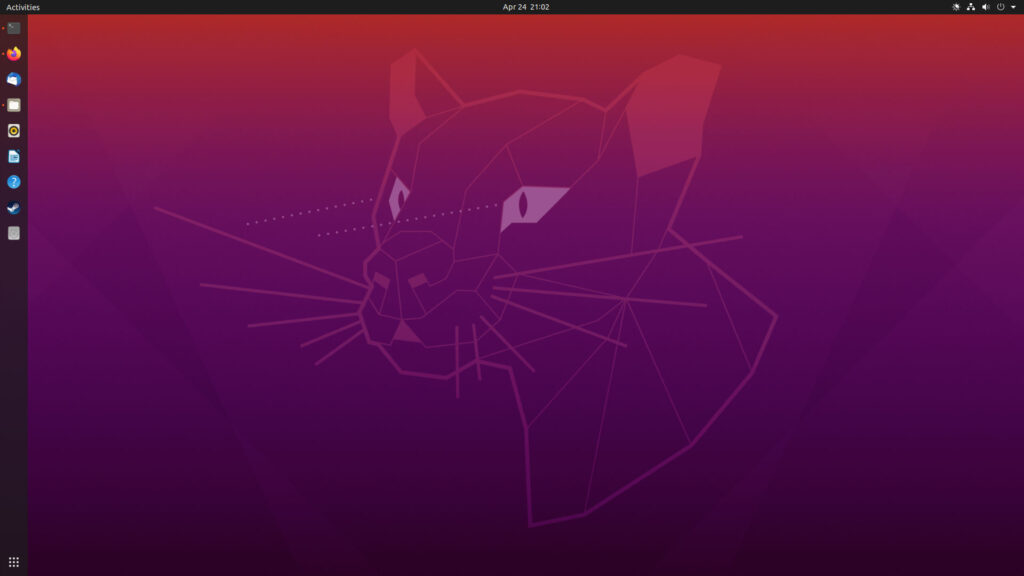Image resolution: width=1024 pixels, height=576 pixels.
Task: Open the date and time calendar menu
Action: pyautogui.click(x=526, y=7)
